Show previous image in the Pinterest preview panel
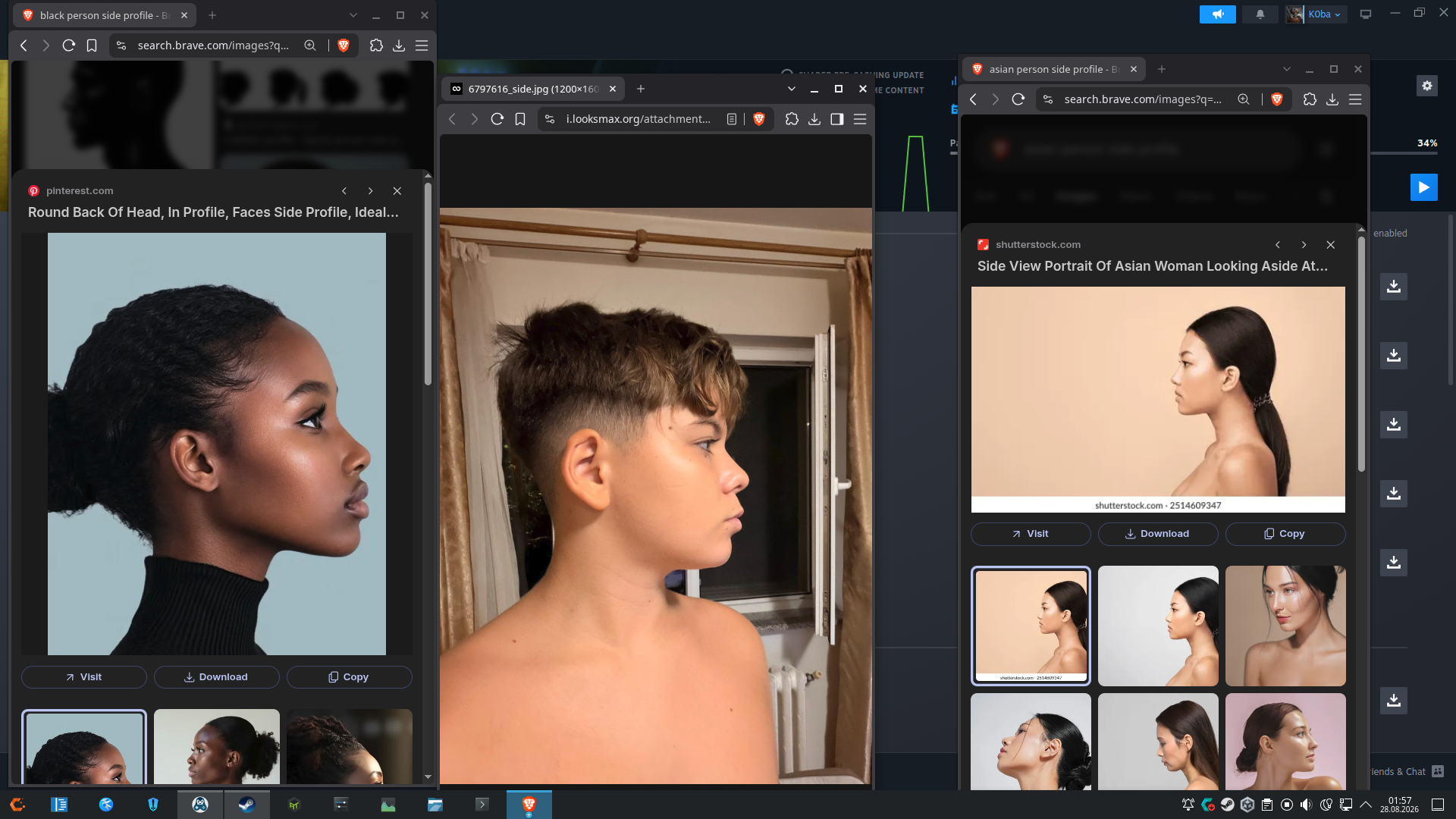This screenshot has width=1456, height=819. point(344,191)
